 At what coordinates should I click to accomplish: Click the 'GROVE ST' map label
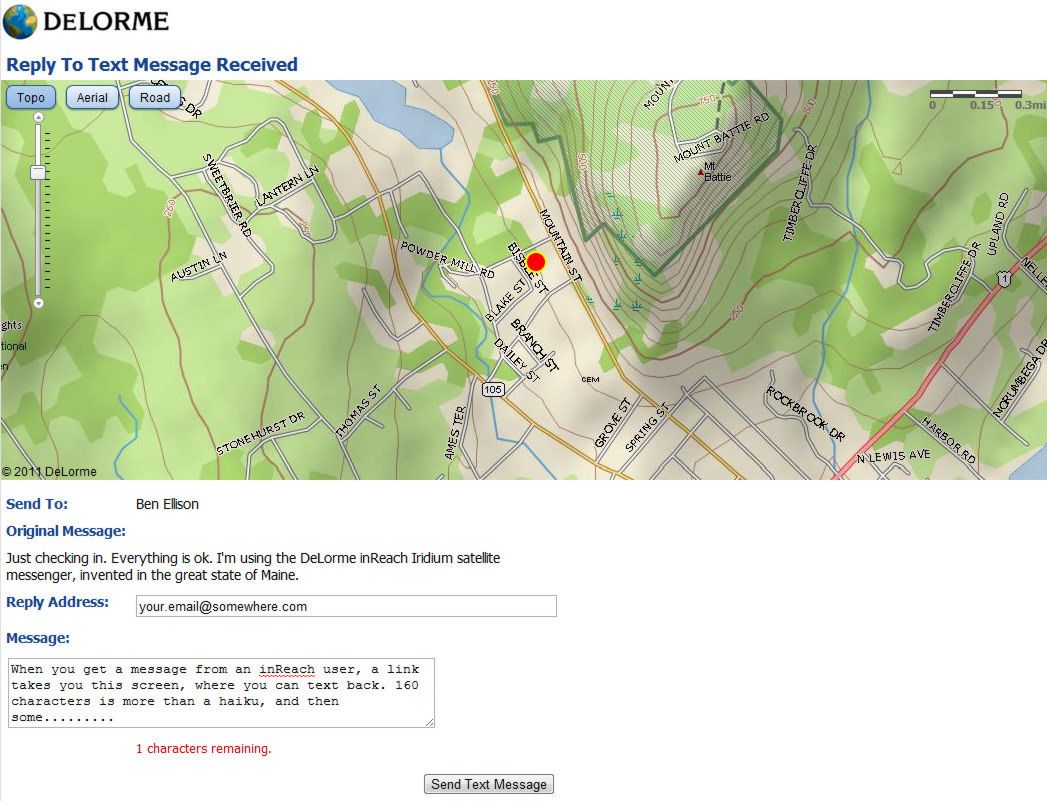tap(612, 423)
